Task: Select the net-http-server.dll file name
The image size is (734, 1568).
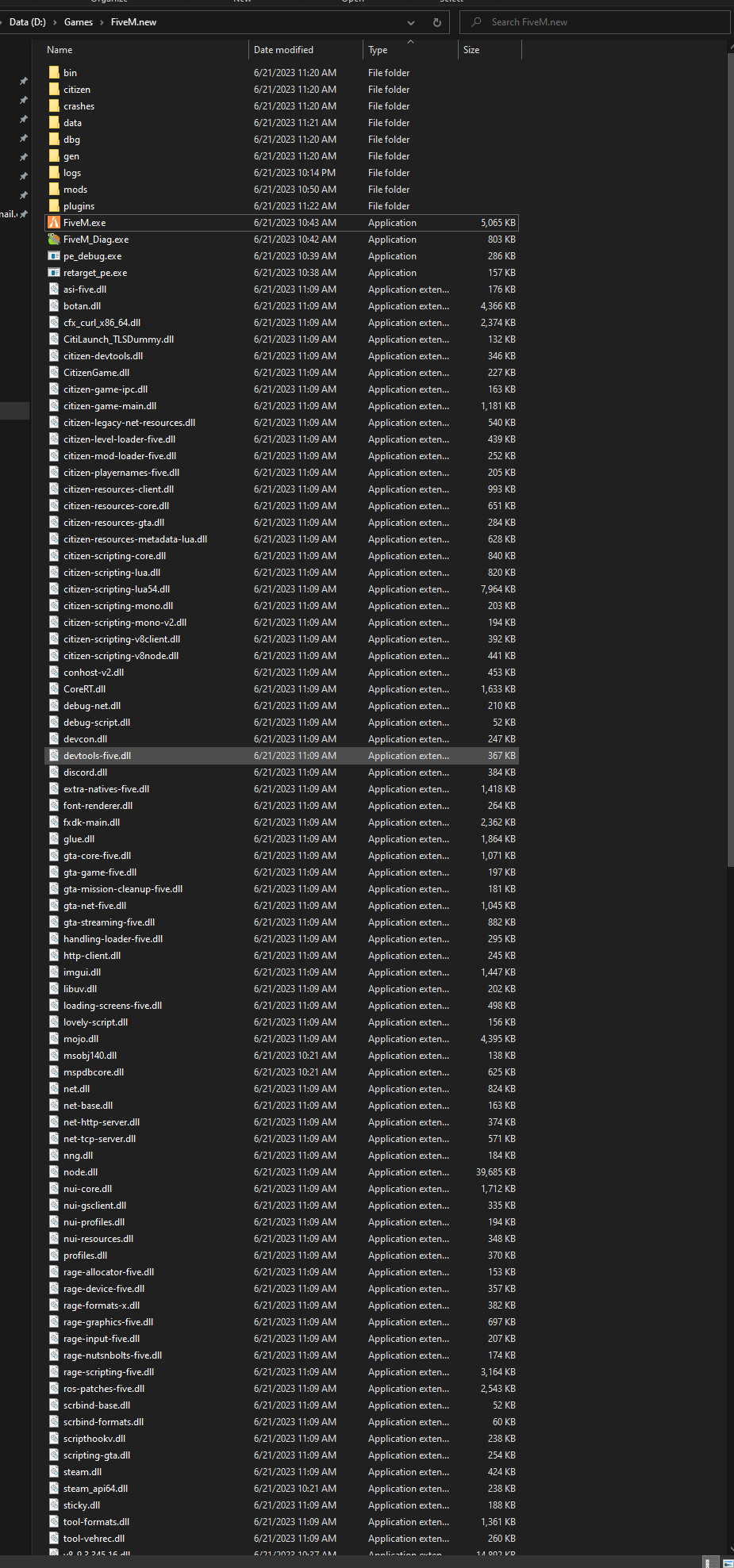Action: coord(102,1122)
